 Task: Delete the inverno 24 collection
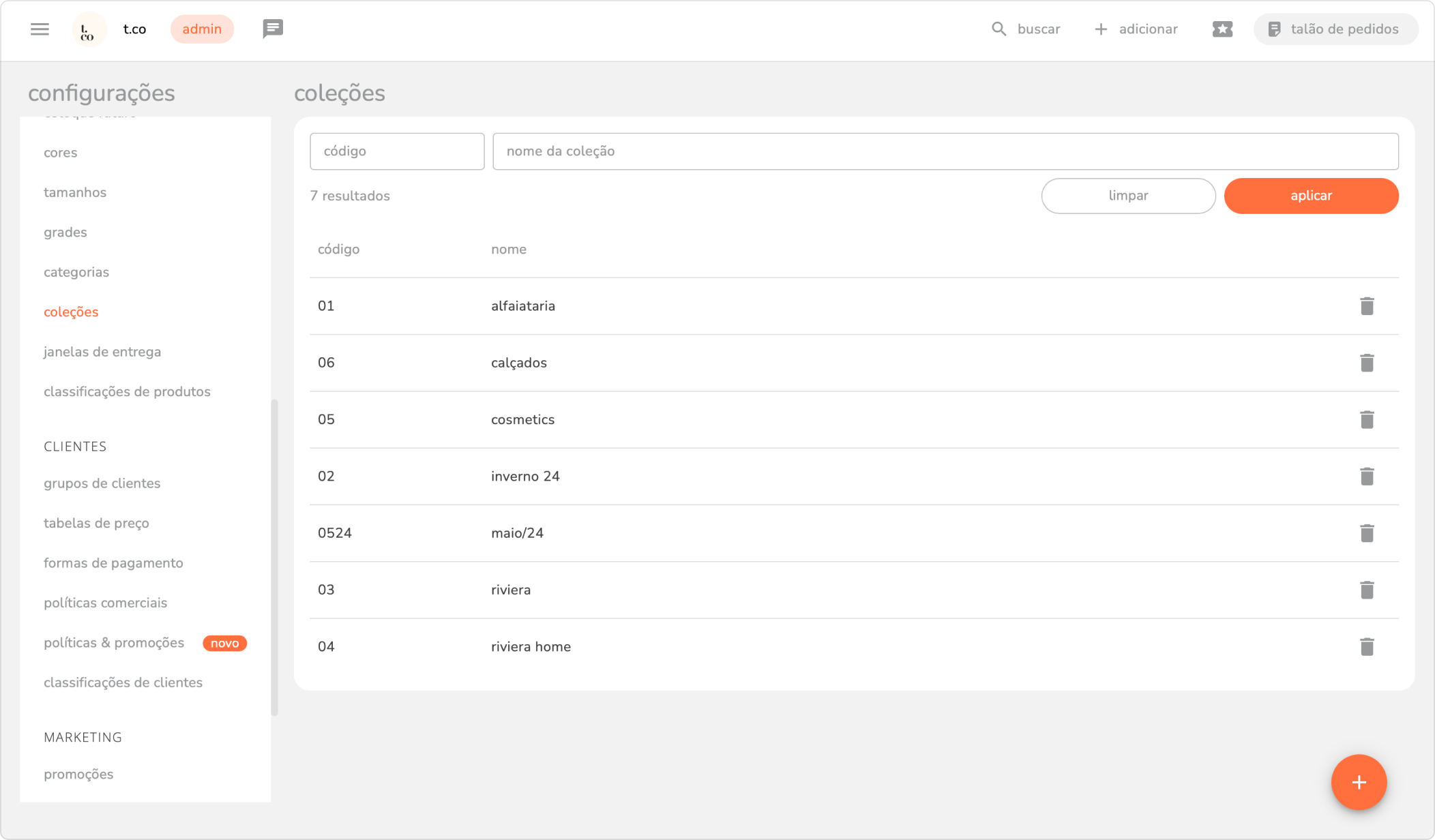[x=1366, y=477]
